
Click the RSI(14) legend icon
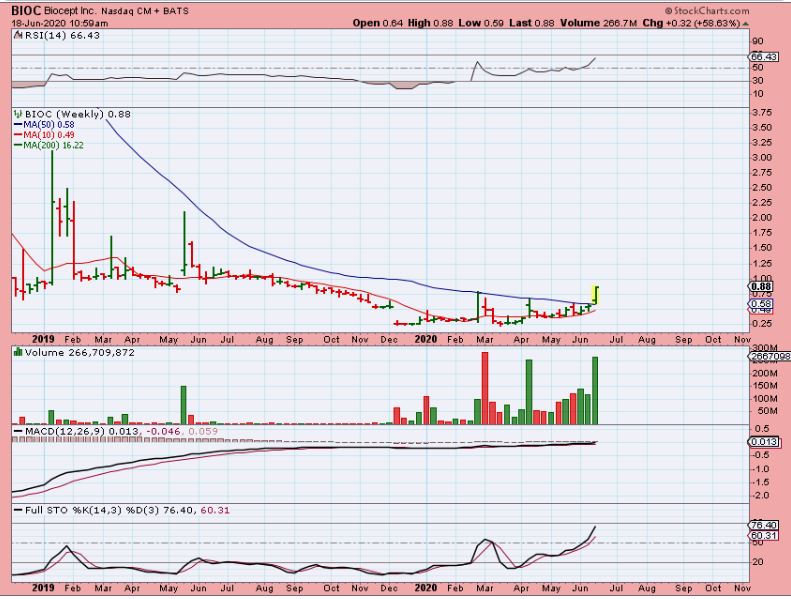18,35
